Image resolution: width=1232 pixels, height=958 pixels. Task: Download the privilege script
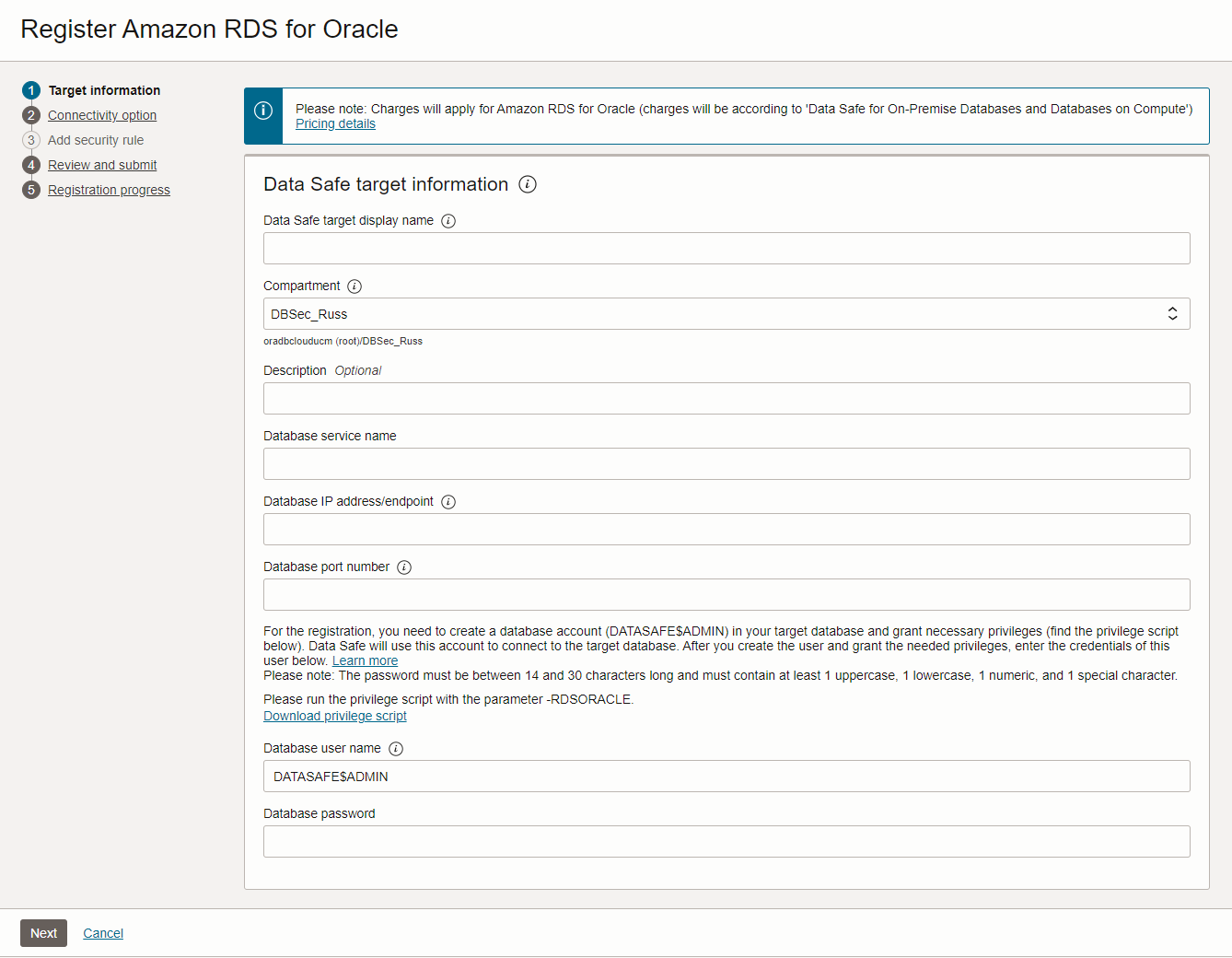click(334, 716)
